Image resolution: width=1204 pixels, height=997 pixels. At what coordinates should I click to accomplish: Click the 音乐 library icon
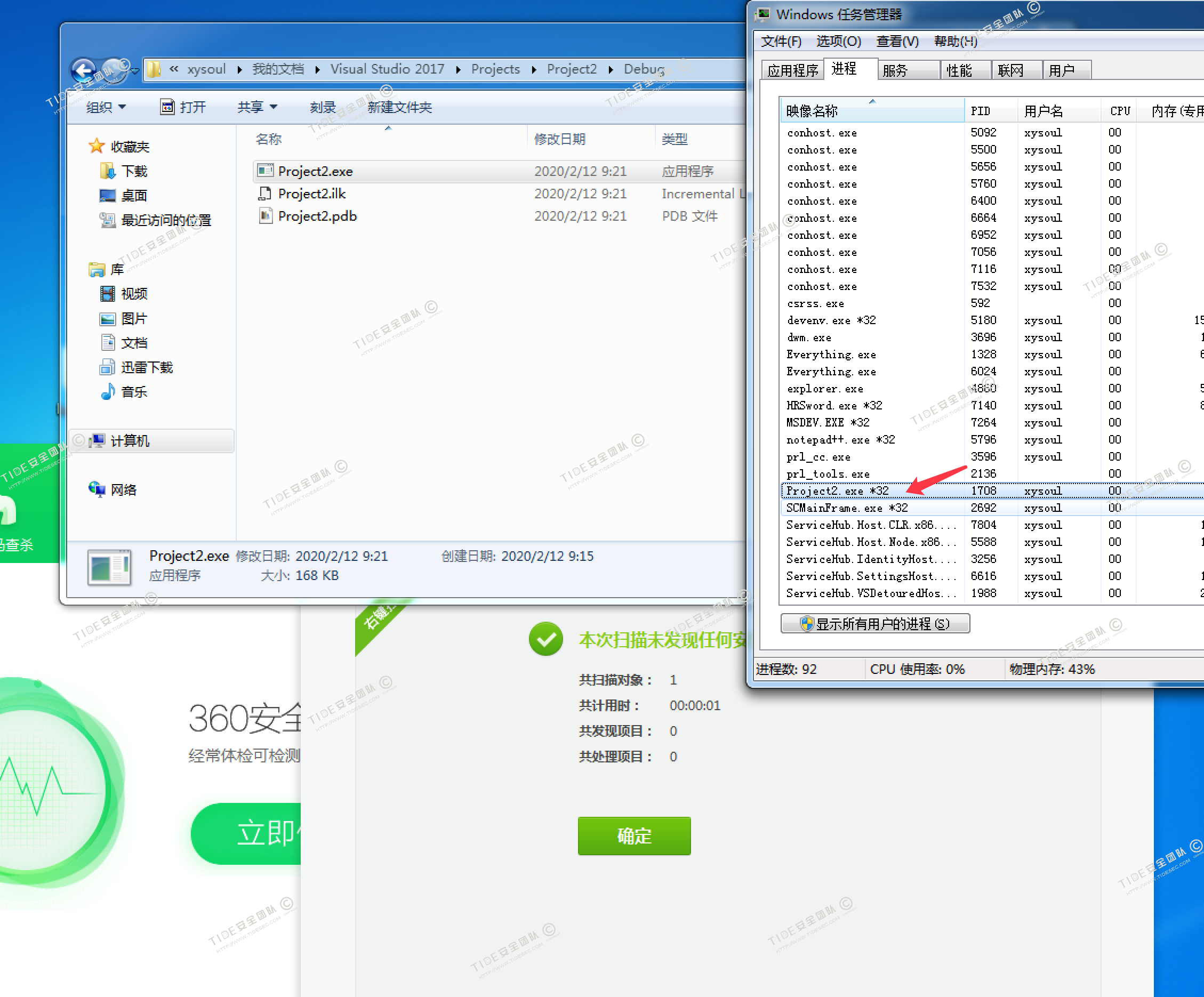click(x=107, y=392)
